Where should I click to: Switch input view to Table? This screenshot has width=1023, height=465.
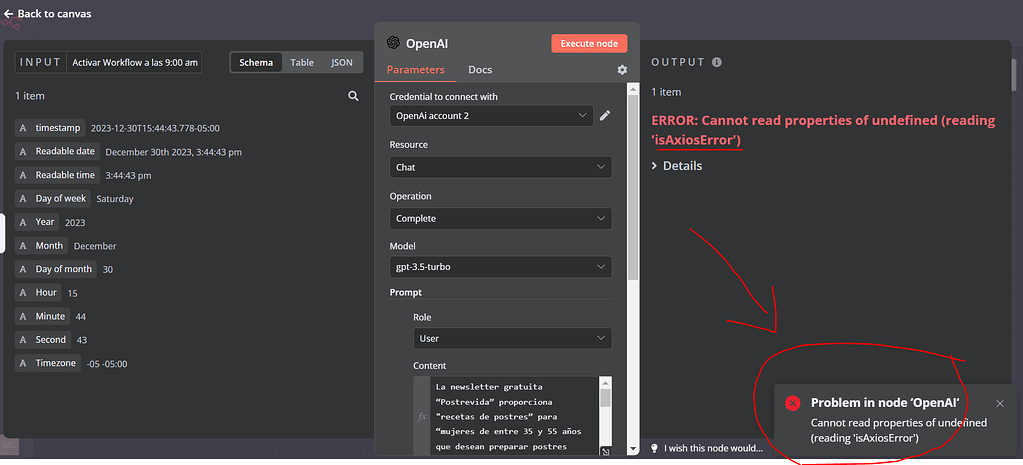pyautogui.click(x=302, y=62)
